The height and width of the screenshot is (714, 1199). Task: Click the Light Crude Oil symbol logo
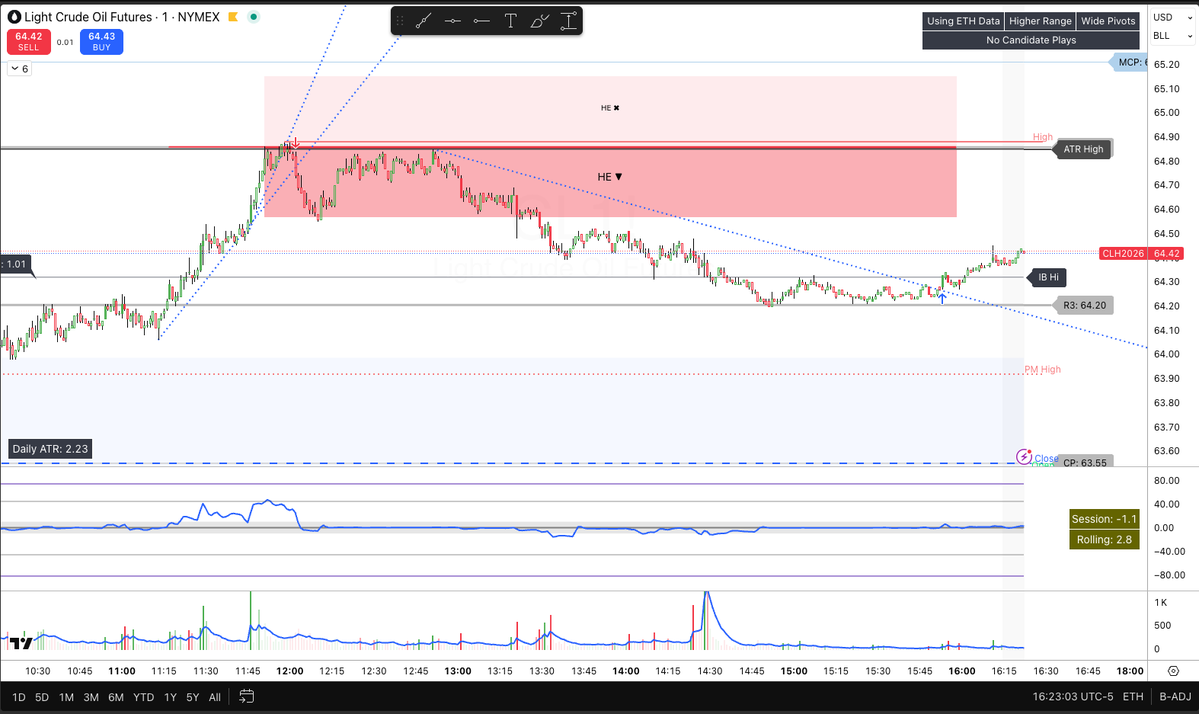[x=14, y=17]
